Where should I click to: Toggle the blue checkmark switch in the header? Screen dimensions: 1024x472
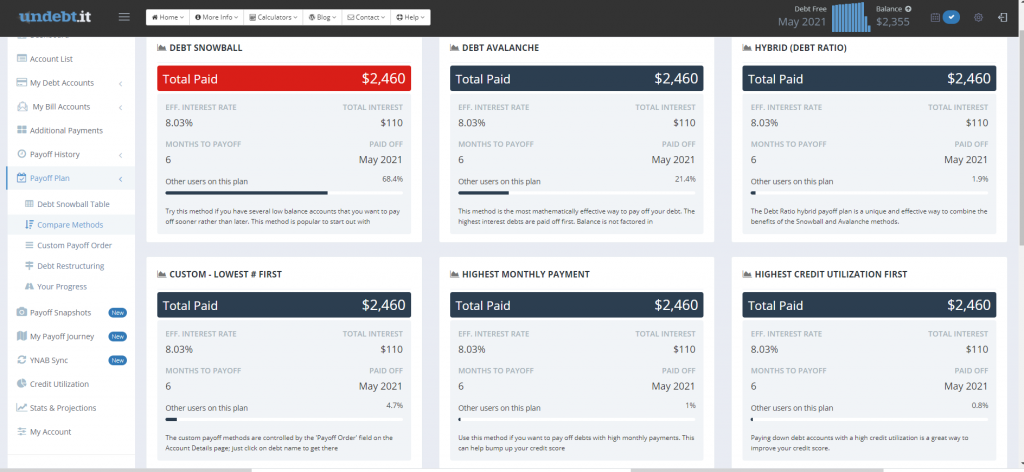[952, 18]
